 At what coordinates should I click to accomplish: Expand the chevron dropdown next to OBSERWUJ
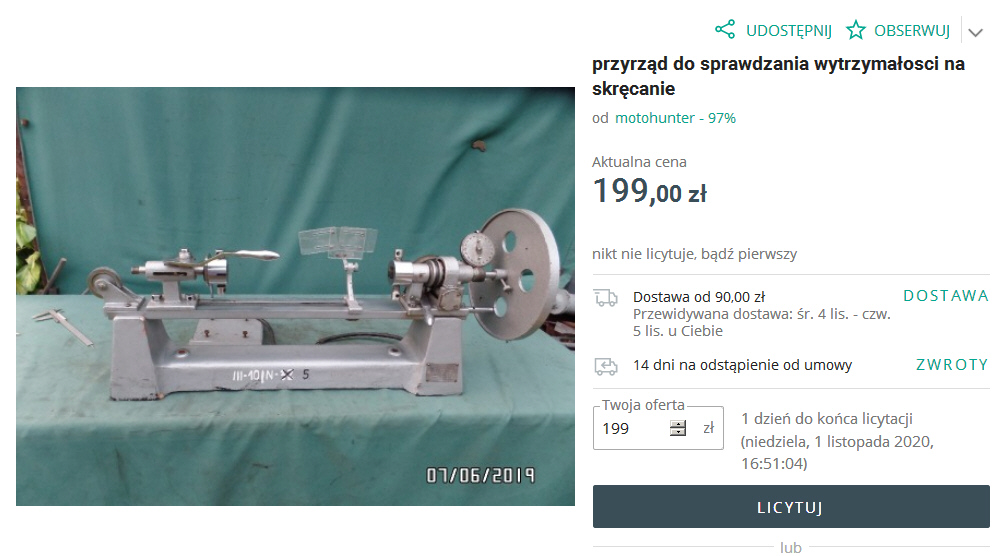pyautogui.click(x=976, y=32)
